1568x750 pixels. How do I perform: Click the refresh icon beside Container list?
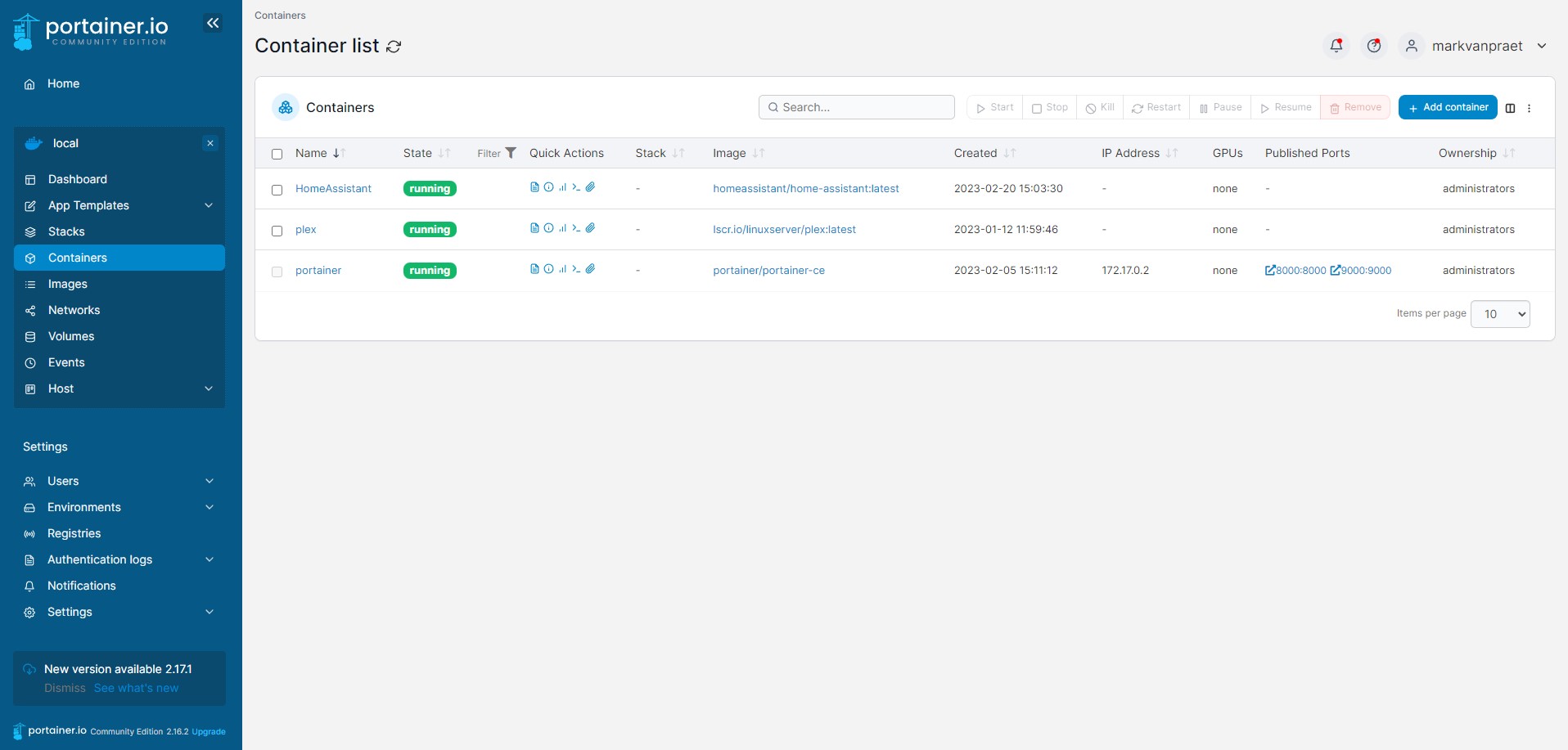click(394, 47)
